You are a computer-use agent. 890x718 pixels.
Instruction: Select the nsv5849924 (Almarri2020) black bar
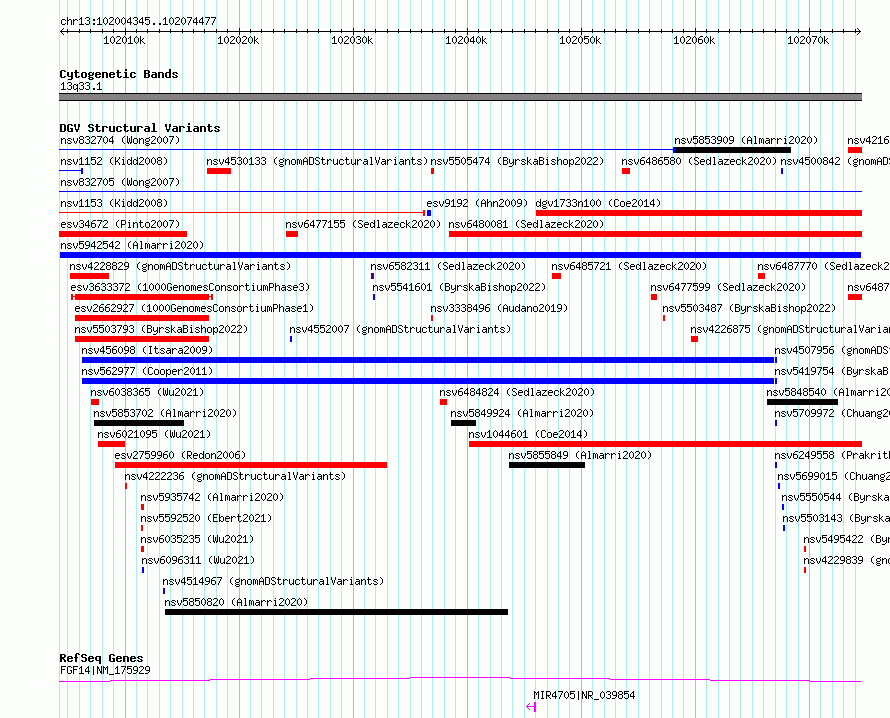[463, 423]
